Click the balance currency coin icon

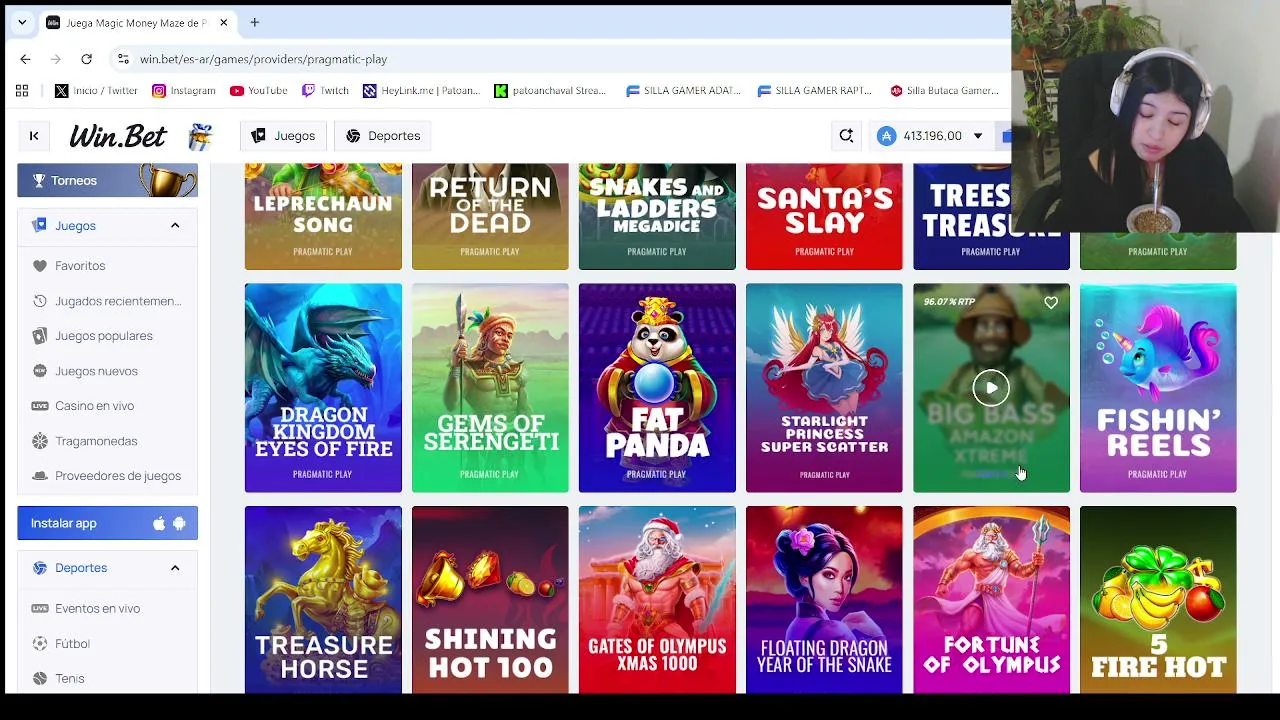887,136
